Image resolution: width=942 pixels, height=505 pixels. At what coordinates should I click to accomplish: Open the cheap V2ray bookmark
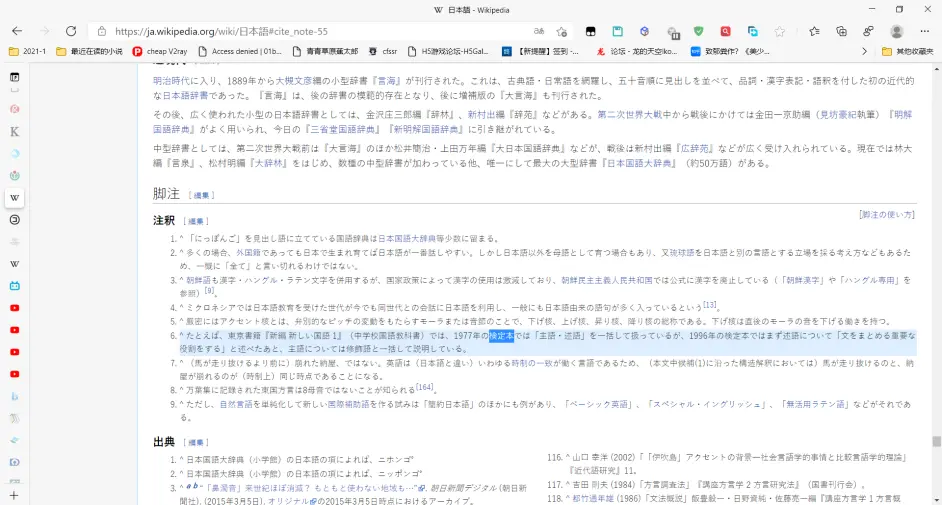coord(160,52)
